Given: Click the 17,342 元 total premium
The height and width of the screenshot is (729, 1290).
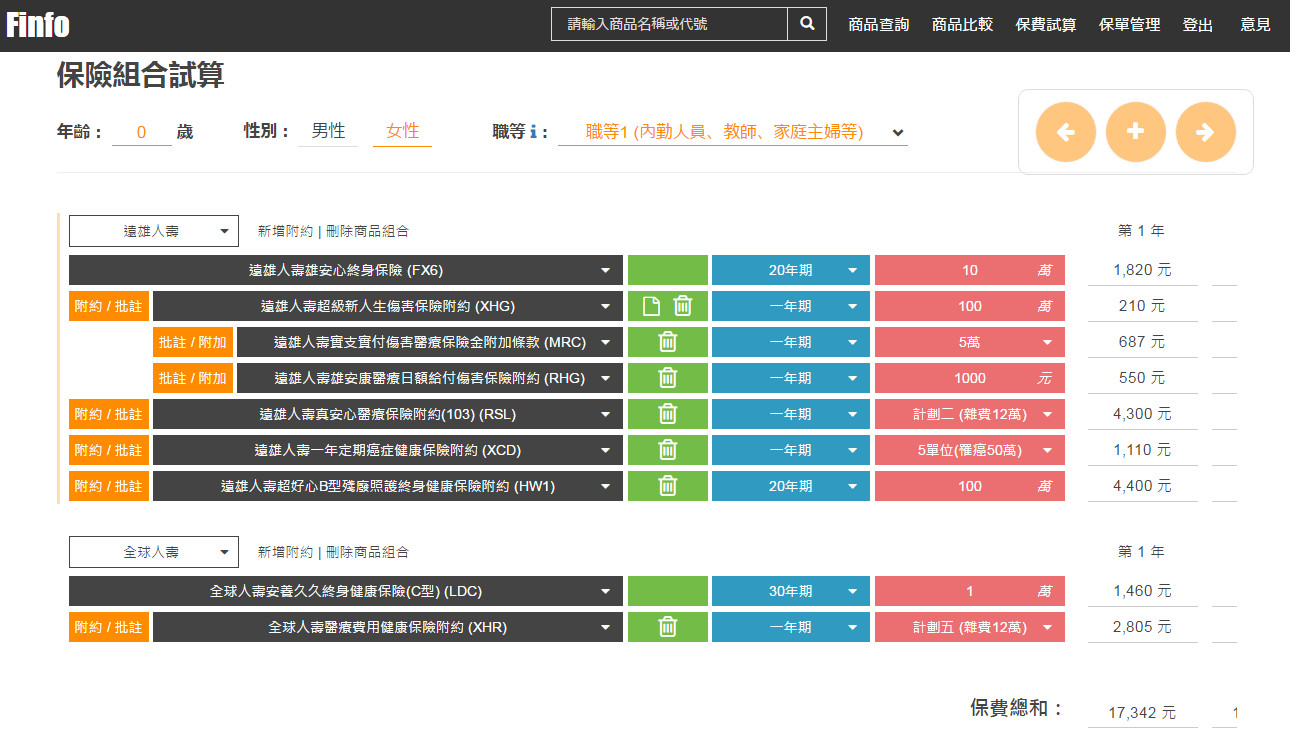Looking at the screenshot, I should point(1142,713).
